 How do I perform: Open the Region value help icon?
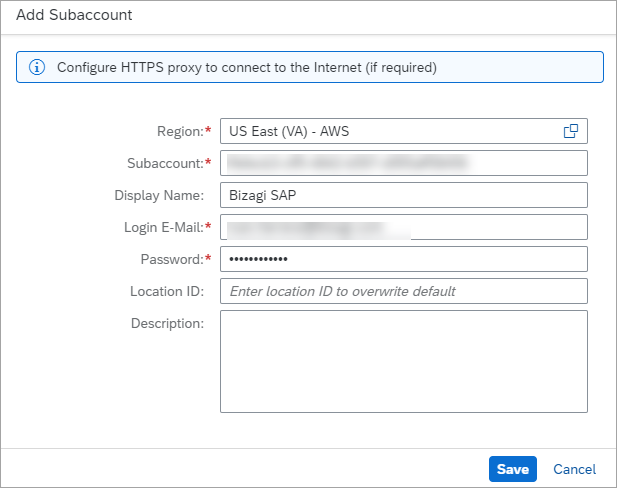571,131
